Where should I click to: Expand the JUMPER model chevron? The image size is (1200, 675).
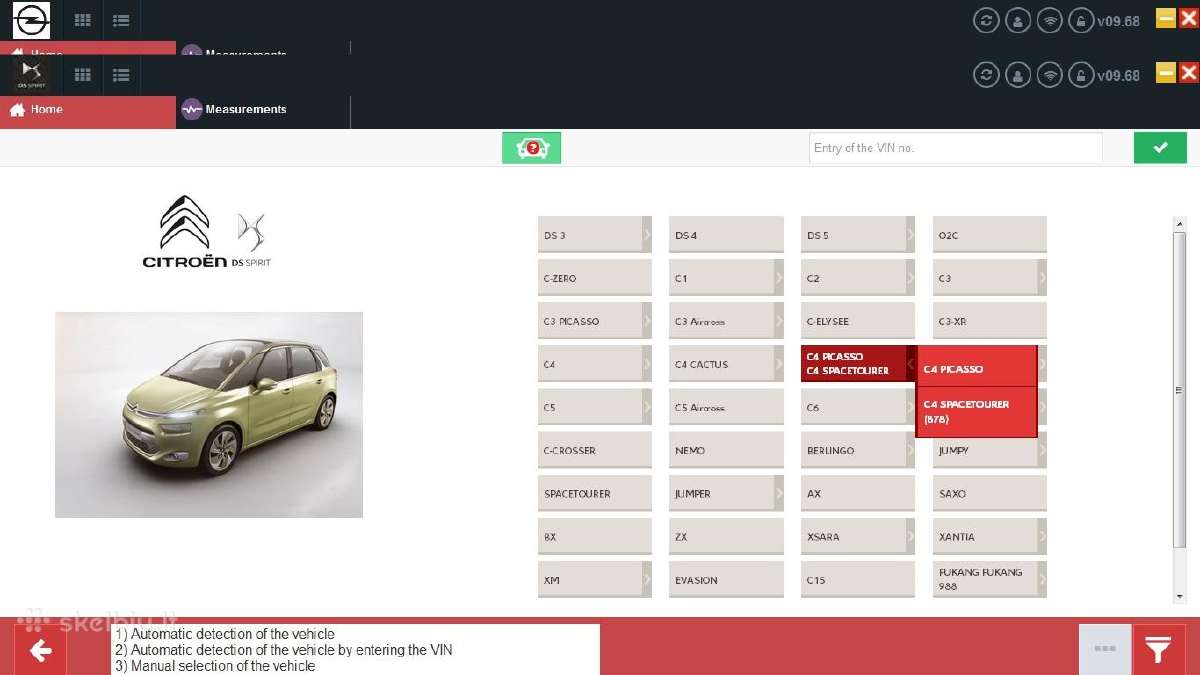779,493
